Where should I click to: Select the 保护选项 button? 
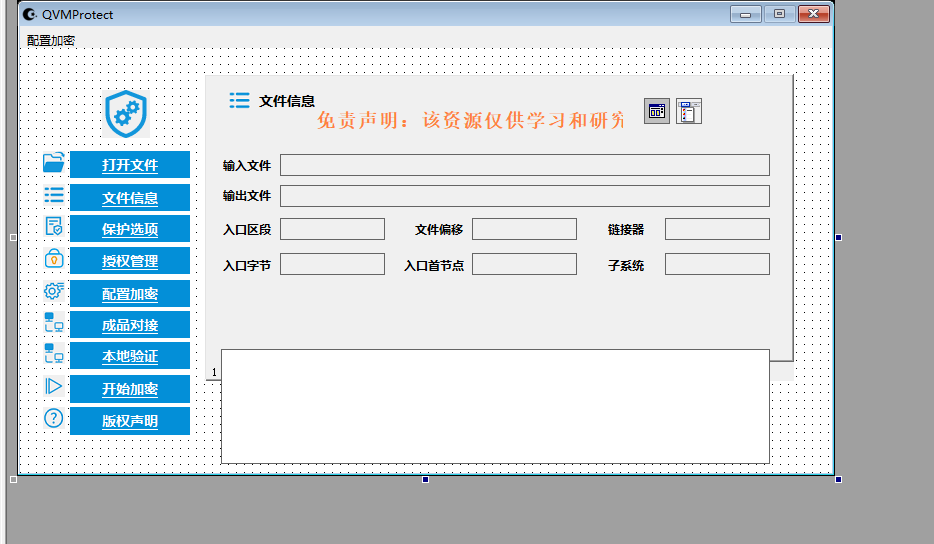click(130, 229)
